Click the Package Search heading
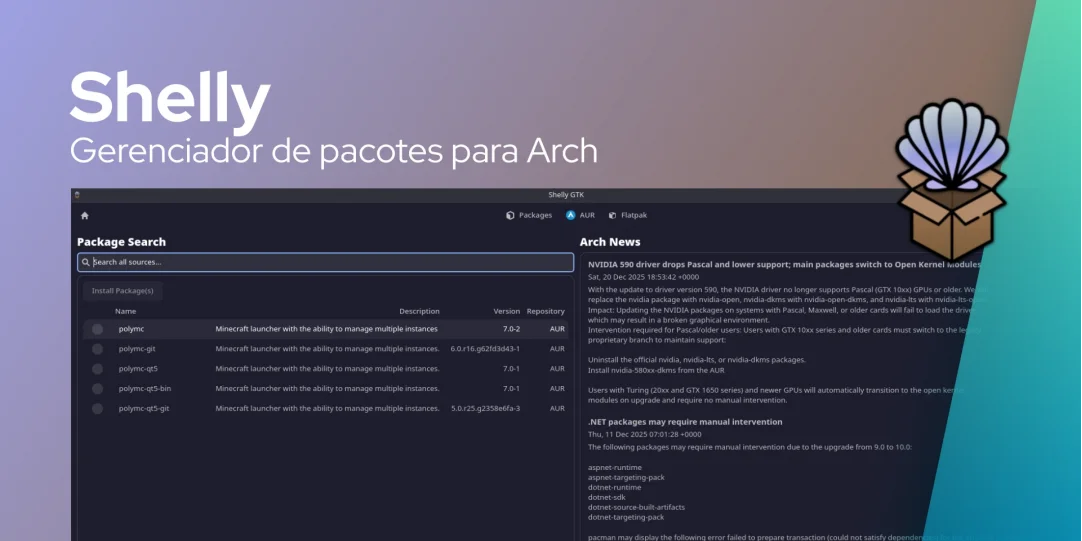Image resolution: width=1082 pixels, height=541 pixels. coord(121,242)
